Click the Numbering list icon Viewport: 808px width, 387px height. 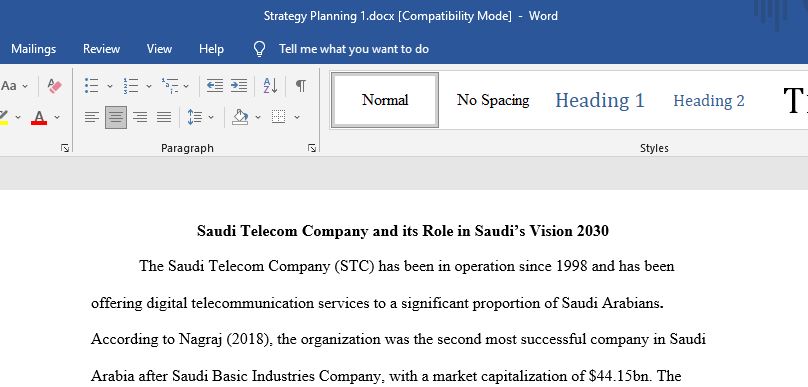(131, 86)
